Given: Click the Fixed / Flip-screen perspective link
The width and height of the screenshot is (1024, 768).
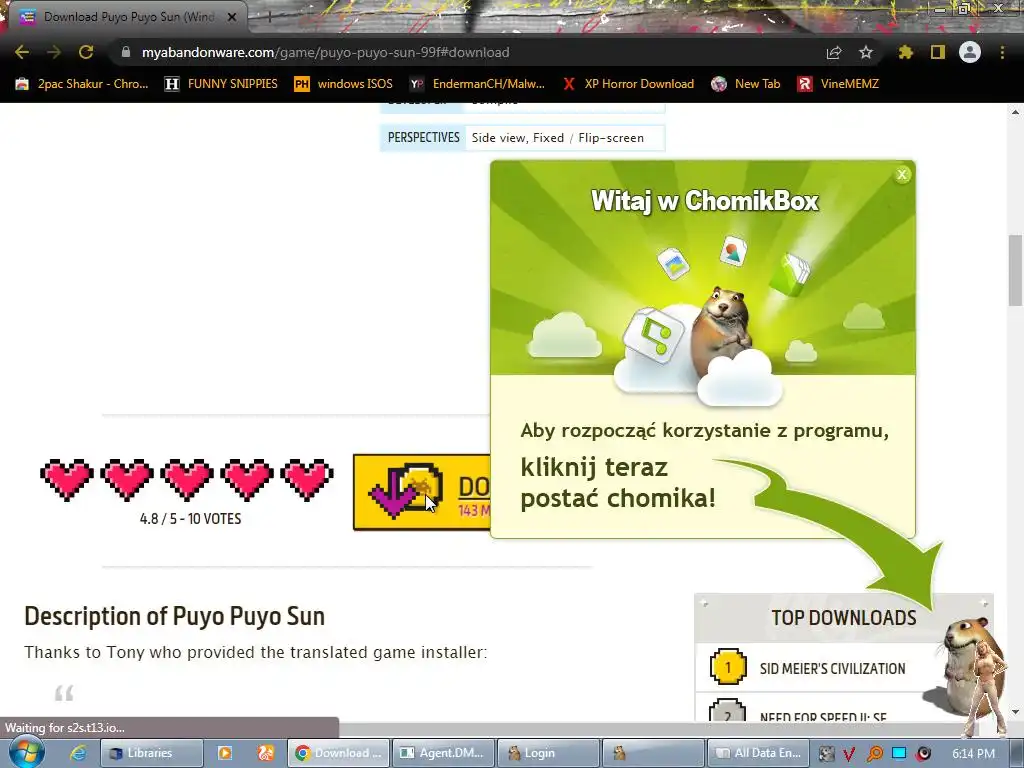Looking at the screenshot, I should click(588, 138).
